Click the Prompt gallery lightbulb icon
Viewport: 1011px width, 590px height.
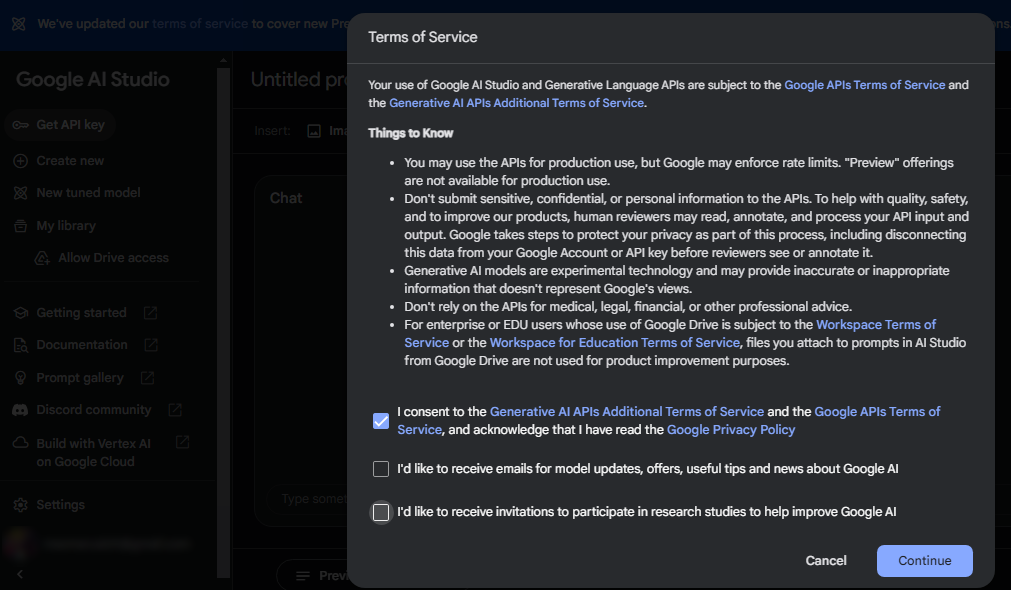[21, 378]
